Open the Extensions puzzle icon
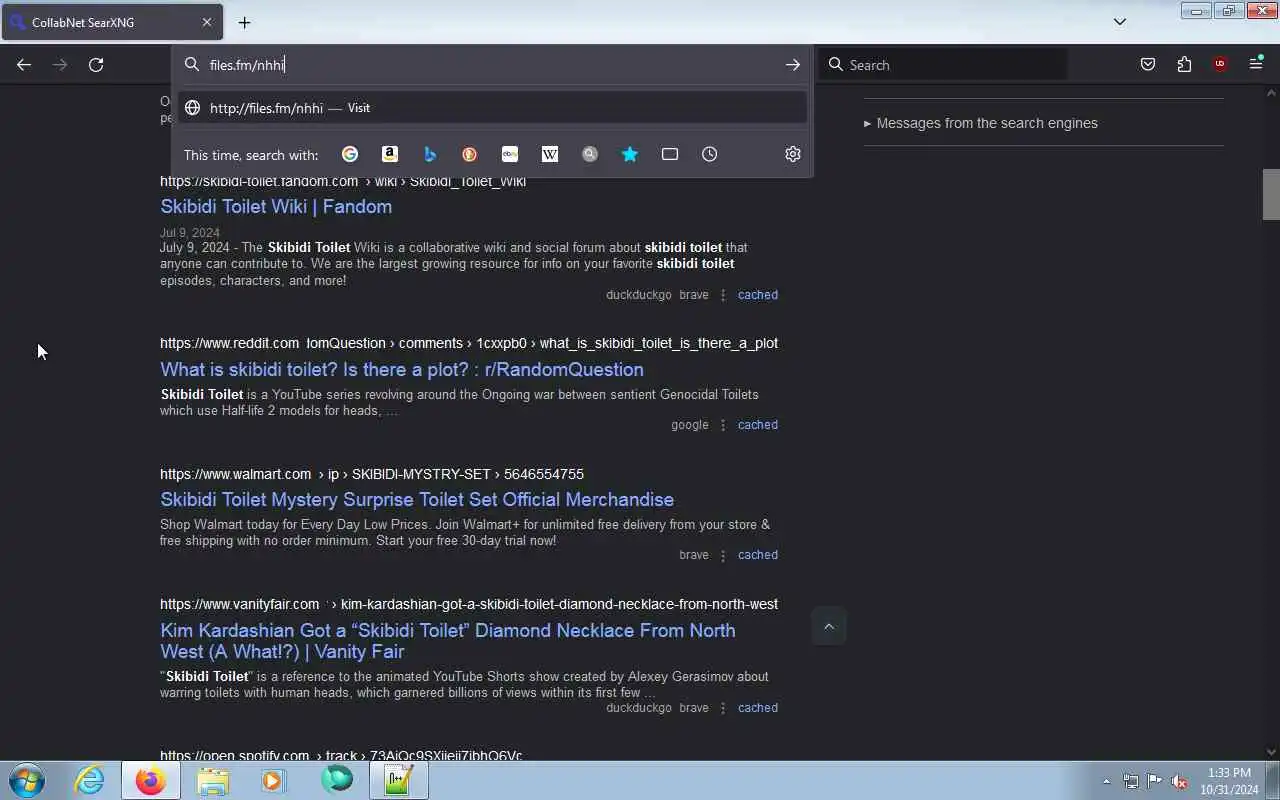 click(1184, 65)
